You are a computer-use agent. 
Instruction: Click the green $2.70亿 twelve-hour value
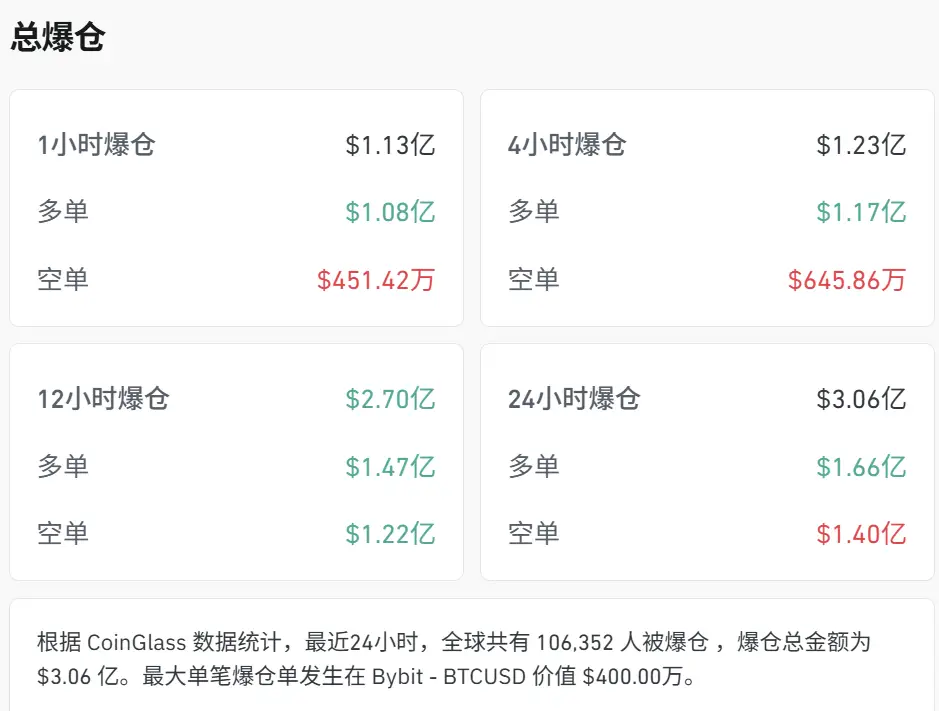[x=389, y=399]
